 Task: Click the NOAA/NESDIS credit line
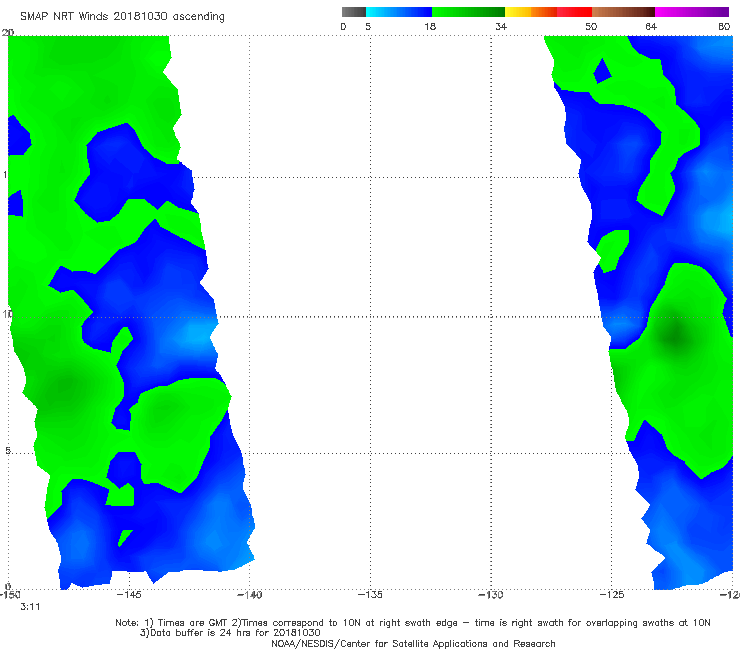click(413, 643)
